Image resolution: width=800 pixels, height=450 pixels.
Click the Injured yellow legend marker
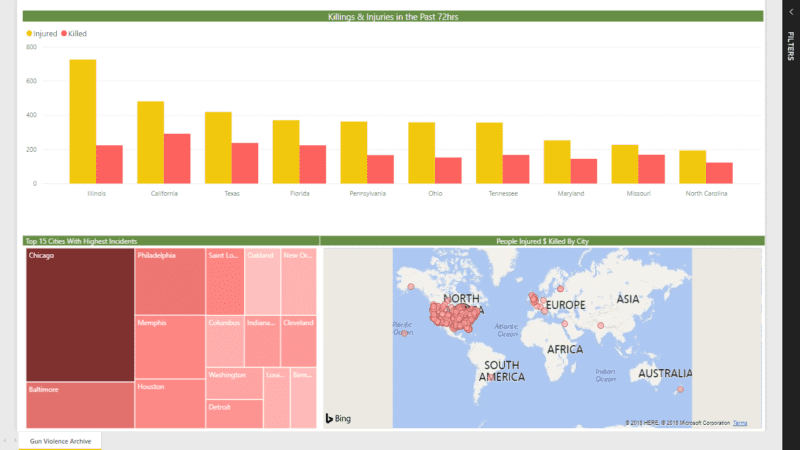(29, 33)
